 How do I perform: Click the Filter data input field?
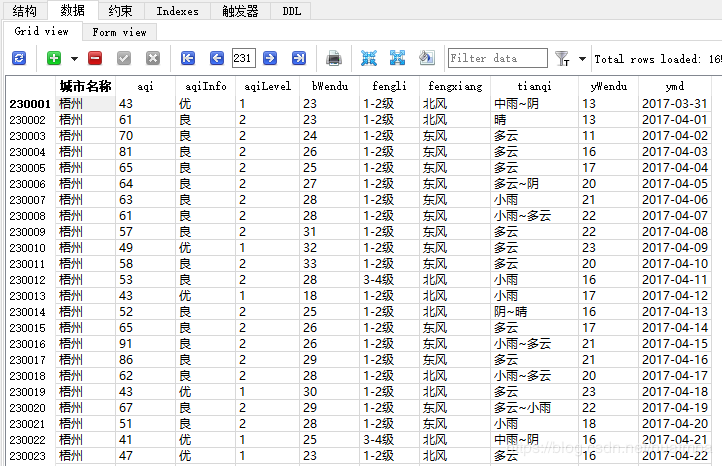(498, 58)
